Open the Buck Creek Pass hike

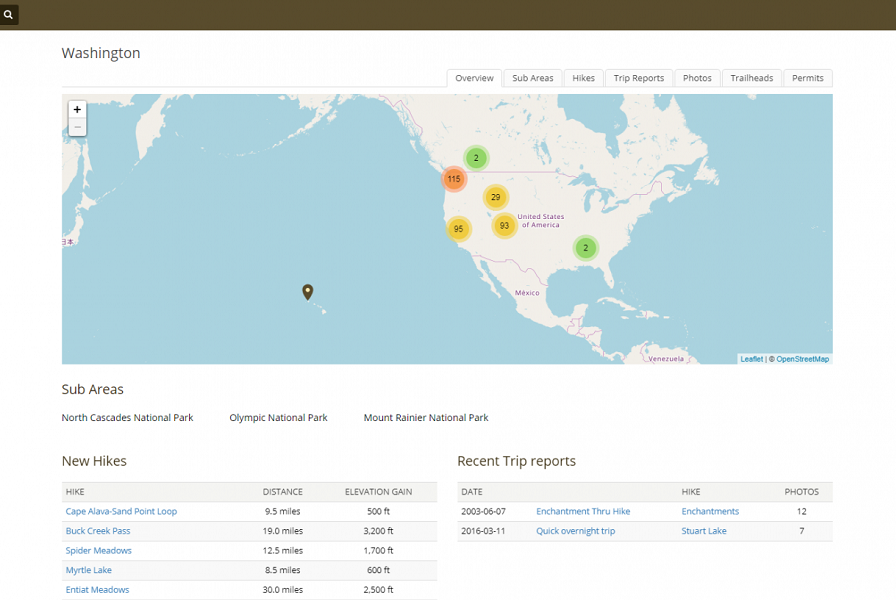point(98,531)
